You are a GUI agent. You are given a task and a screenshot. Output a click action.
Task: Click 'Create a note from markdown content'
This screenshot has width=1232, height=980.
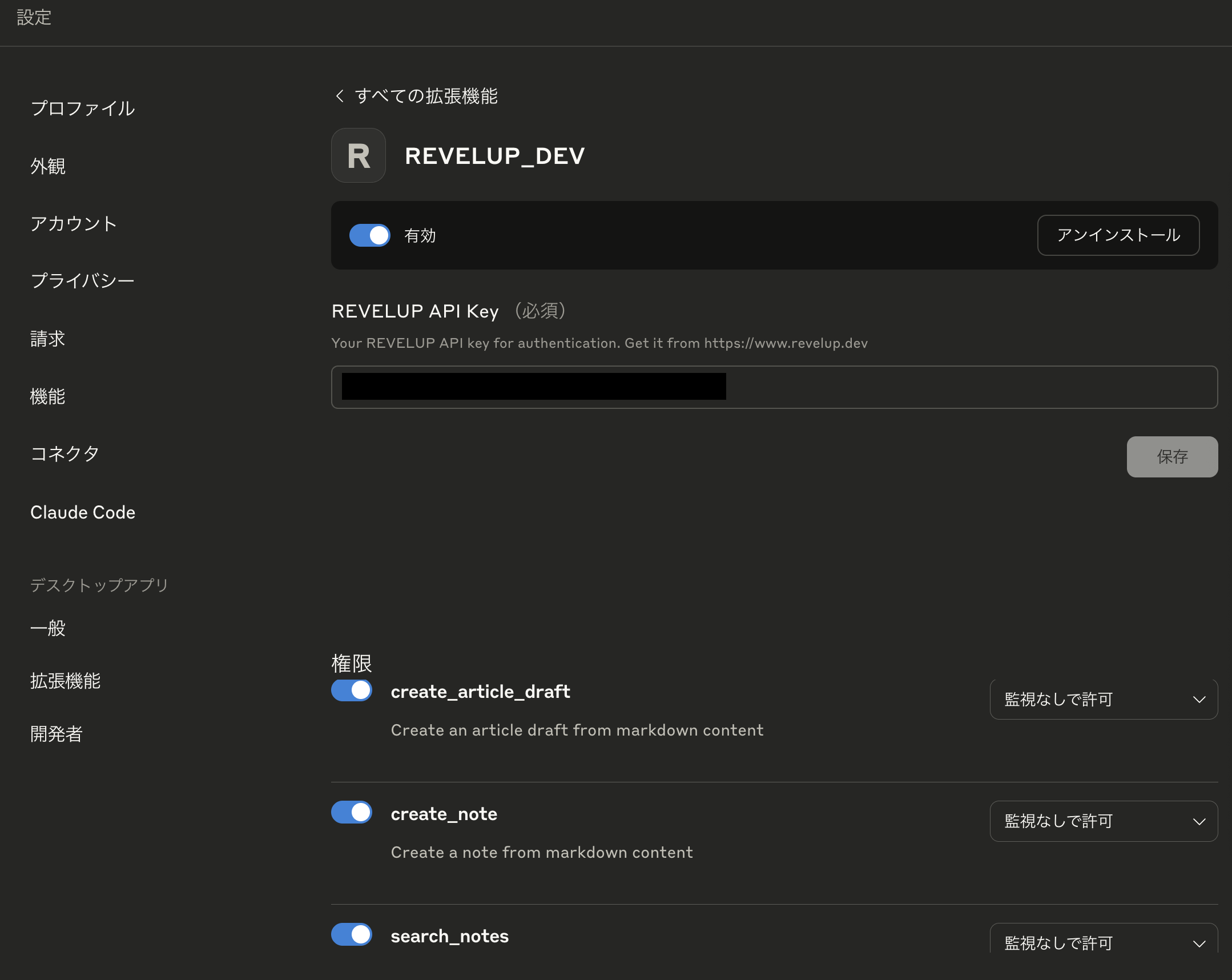[542, 852]
